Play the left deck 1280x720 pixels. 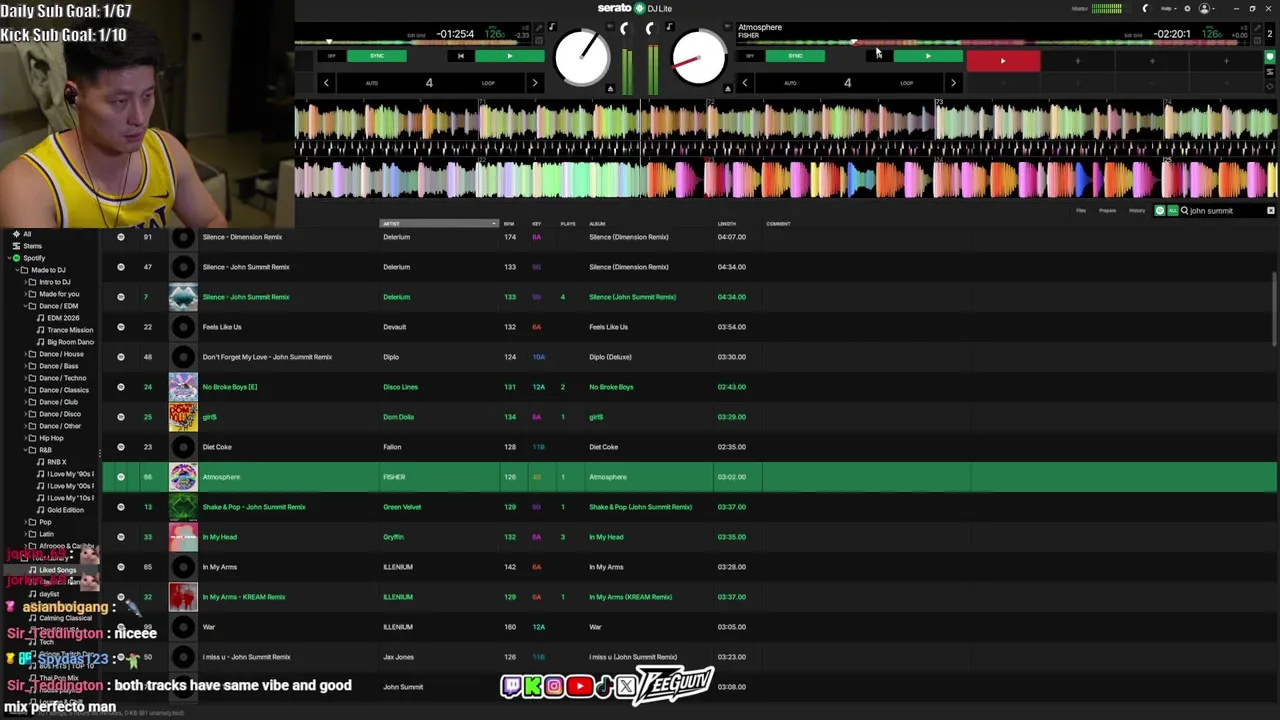(x=509, y=56)
